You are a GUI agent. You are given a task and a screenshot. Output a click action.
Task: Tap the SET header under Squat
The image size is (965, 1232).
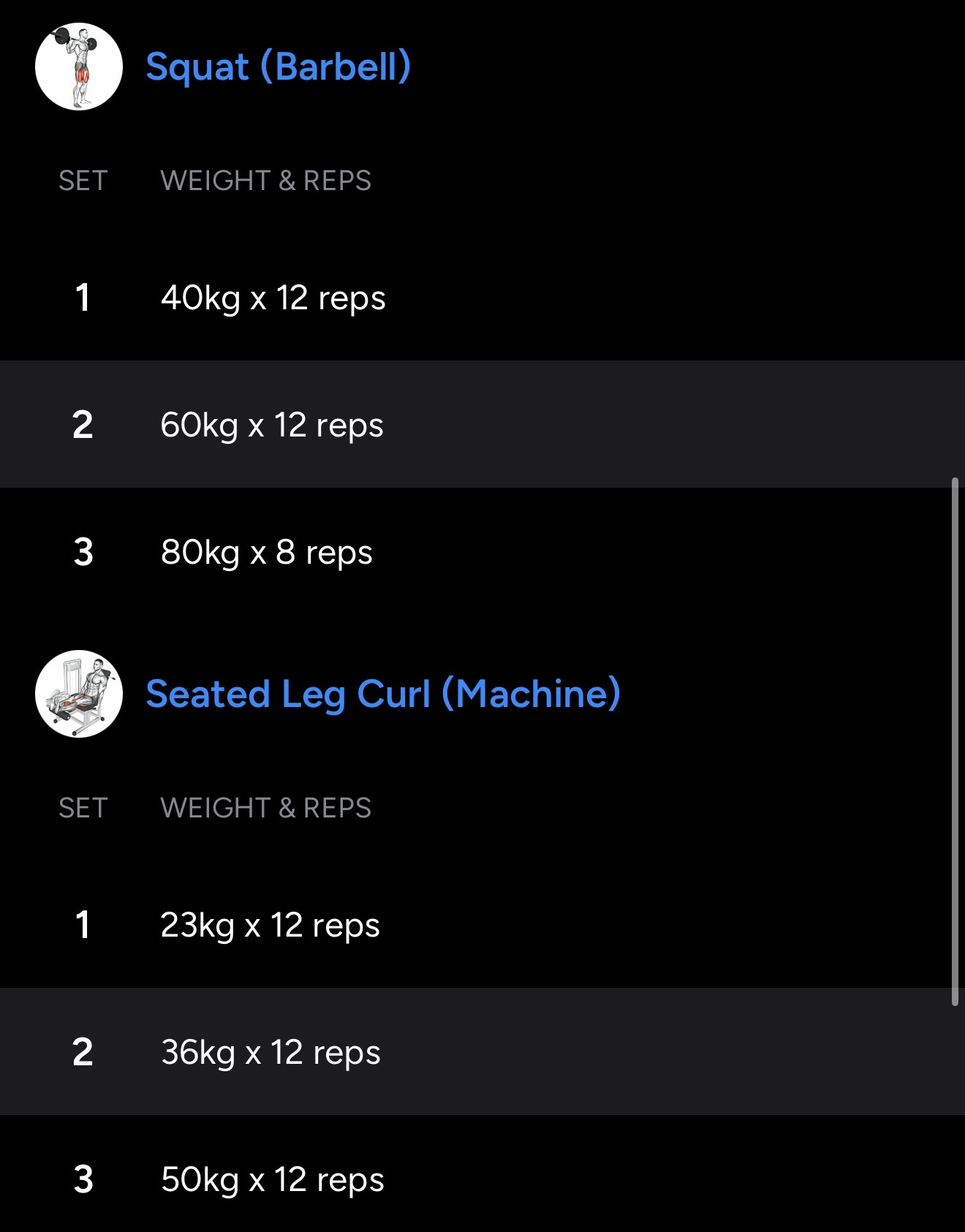point(83,181)
